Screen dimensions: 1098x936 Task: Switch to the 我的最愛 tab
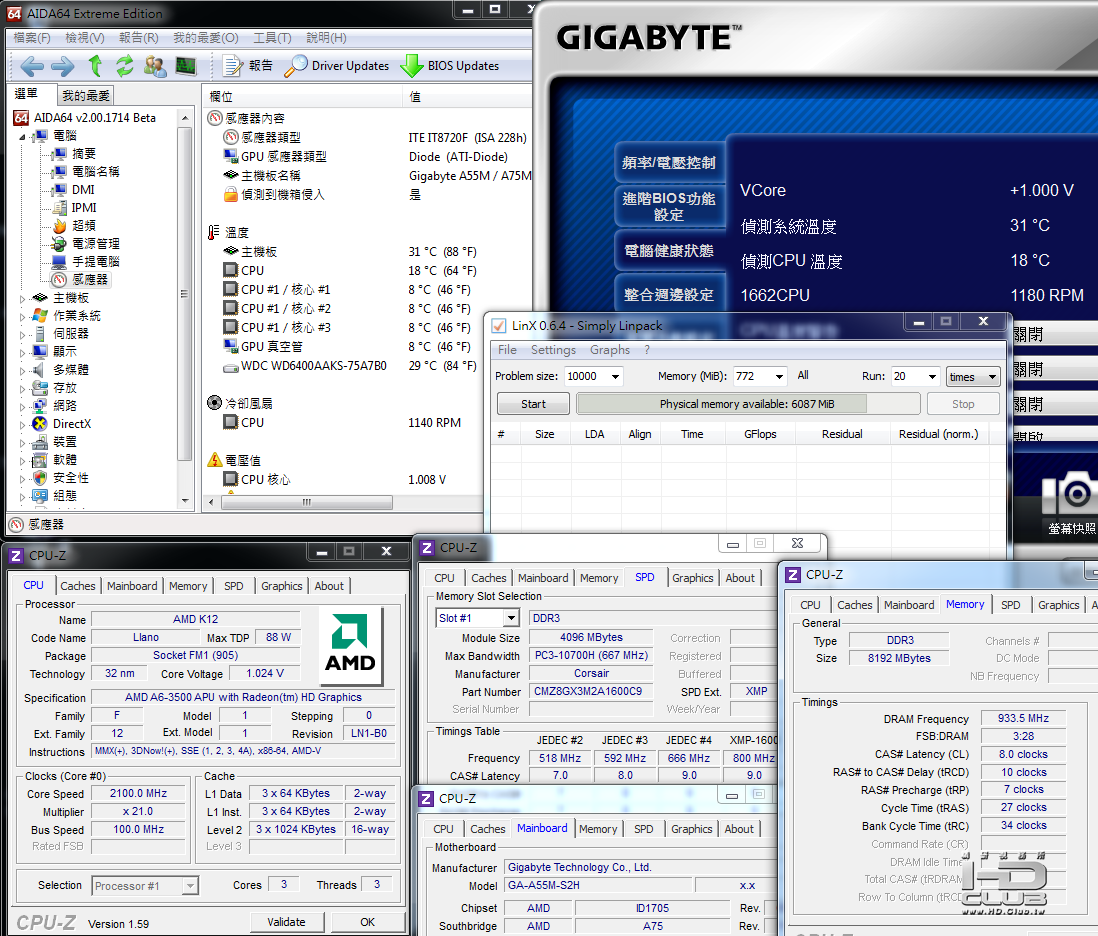pyautogui.click(x=86, y=95)
